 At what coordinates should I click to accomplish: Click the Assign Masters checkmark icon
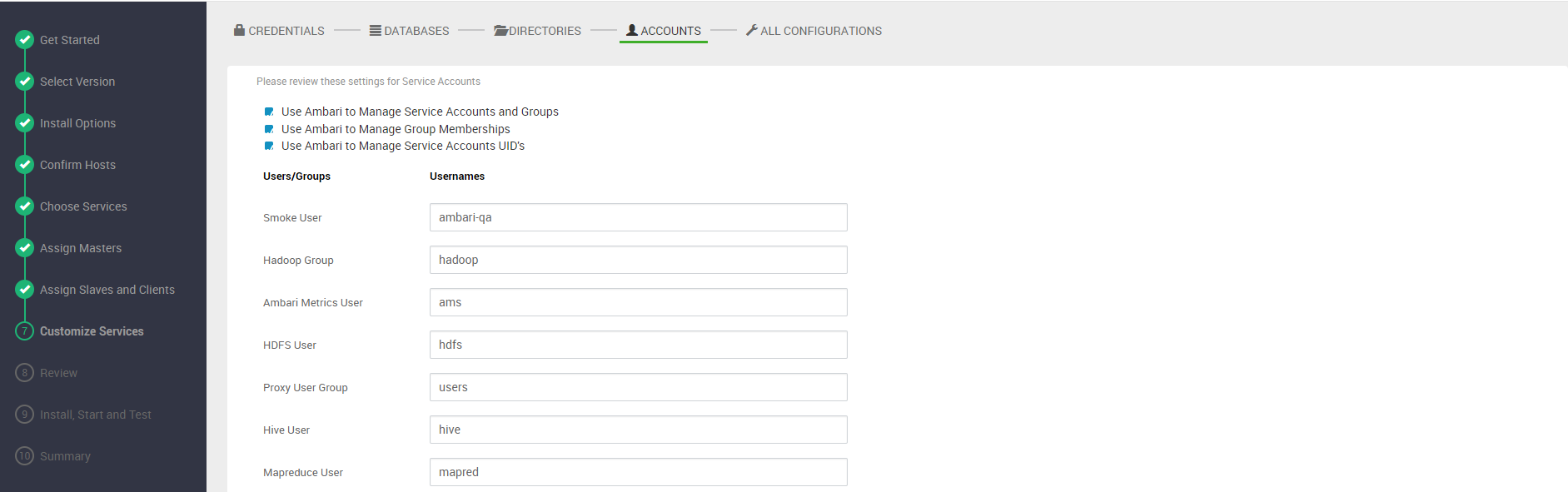[x=25, y=247]
